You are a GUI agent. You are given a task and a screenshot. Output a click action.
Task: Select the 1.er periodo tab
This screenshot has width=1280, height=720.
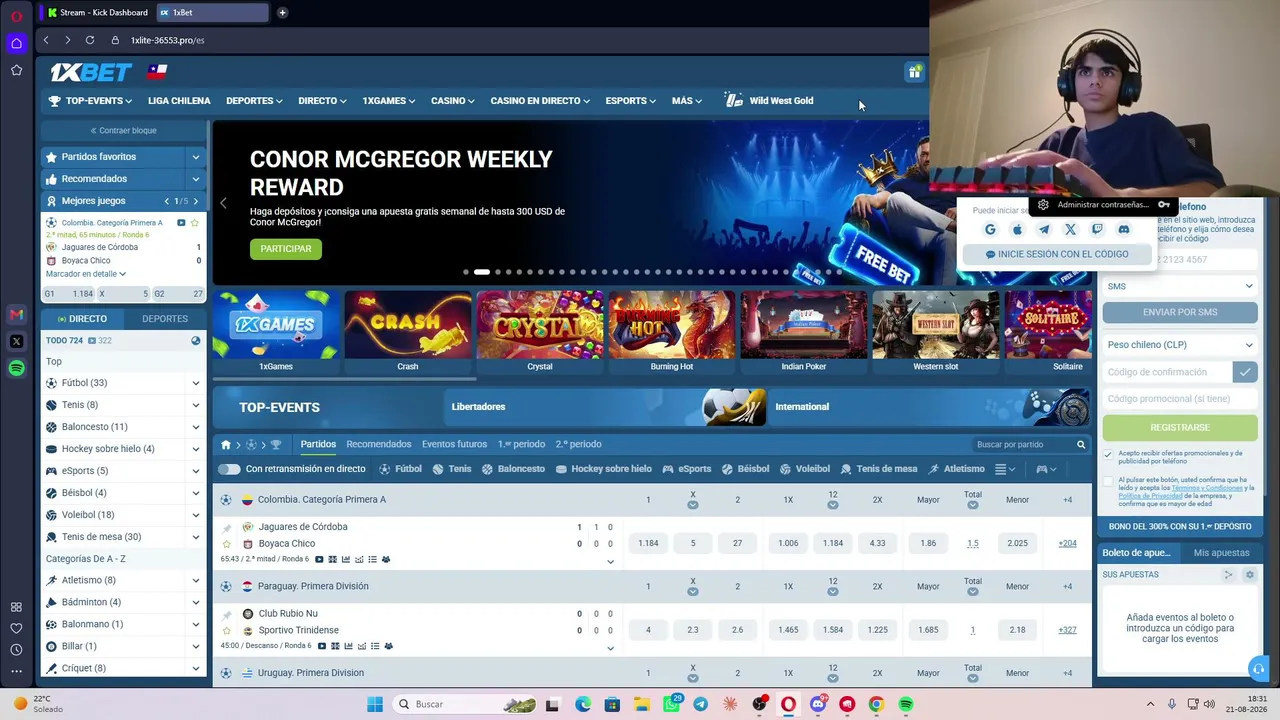pos(522,444)
